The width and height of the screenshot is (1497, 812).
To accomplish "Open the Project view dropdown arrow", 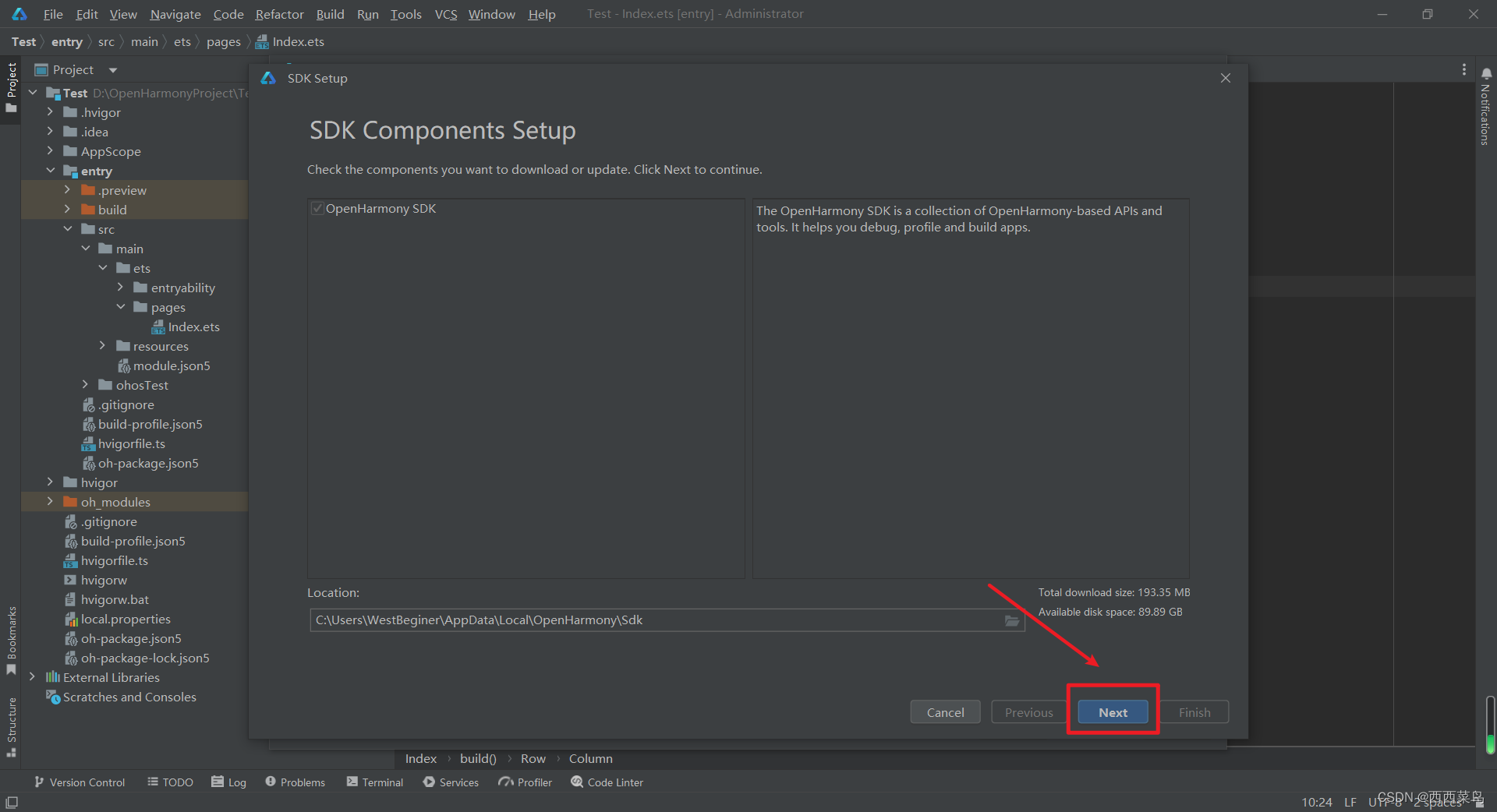I will point(113,70).
